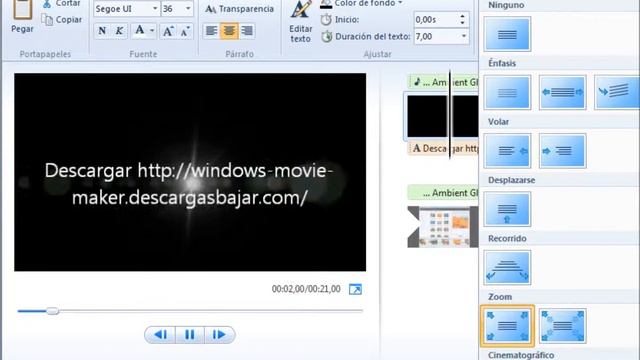Select the Desplazarse scroll-up effect

pyautogui.click(x=507, y=209)
